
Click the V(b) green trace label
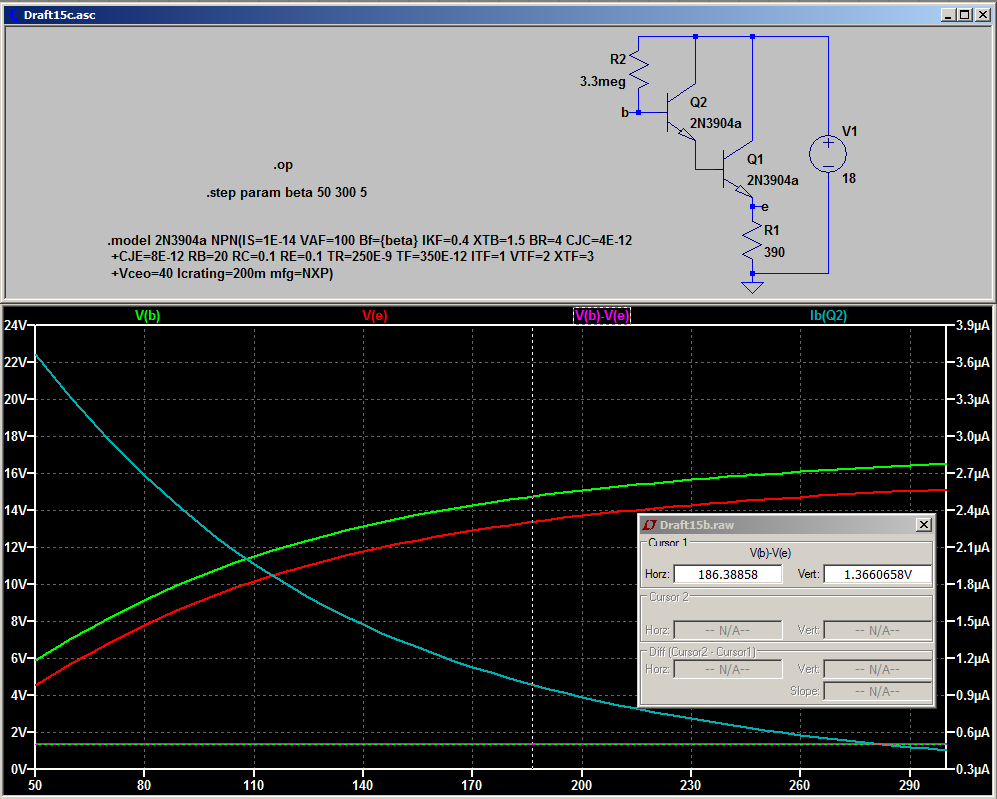click(148, 315)
